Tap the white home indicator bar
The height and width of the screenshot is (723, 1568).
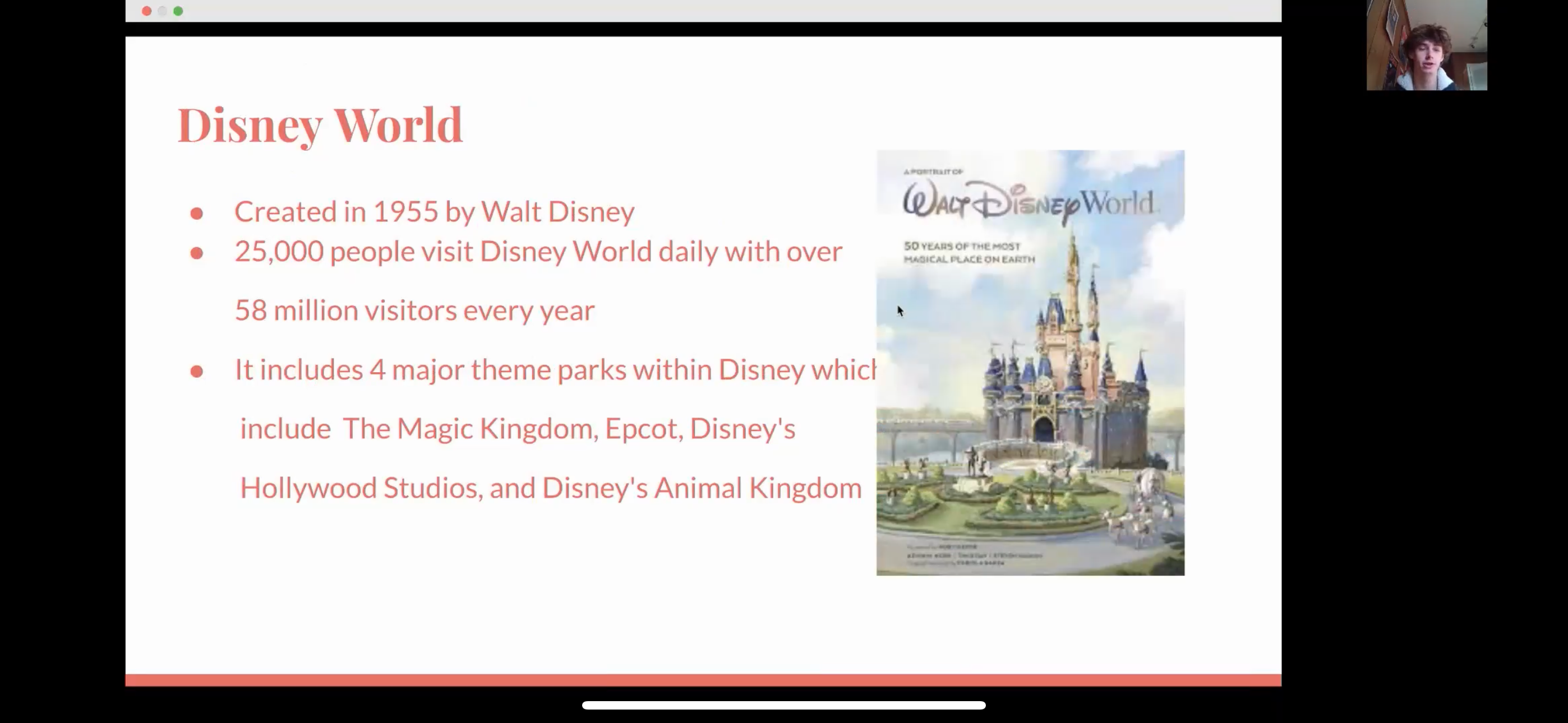tap(783, 706)
